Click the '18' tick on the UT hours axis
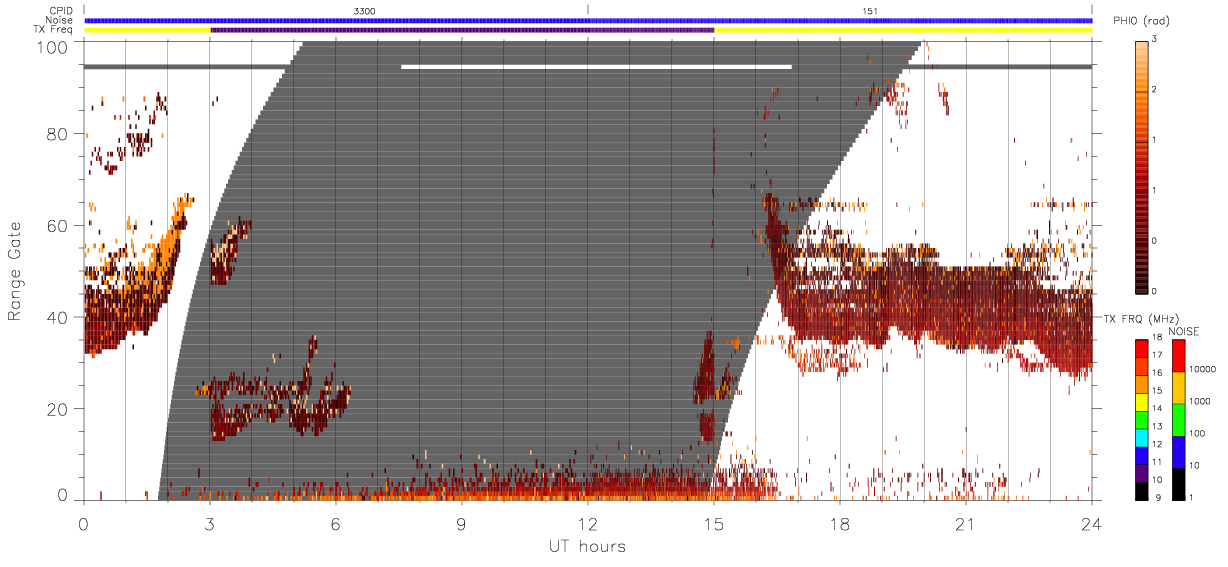Screen dimensions: 1228x567 coord(840,524)
